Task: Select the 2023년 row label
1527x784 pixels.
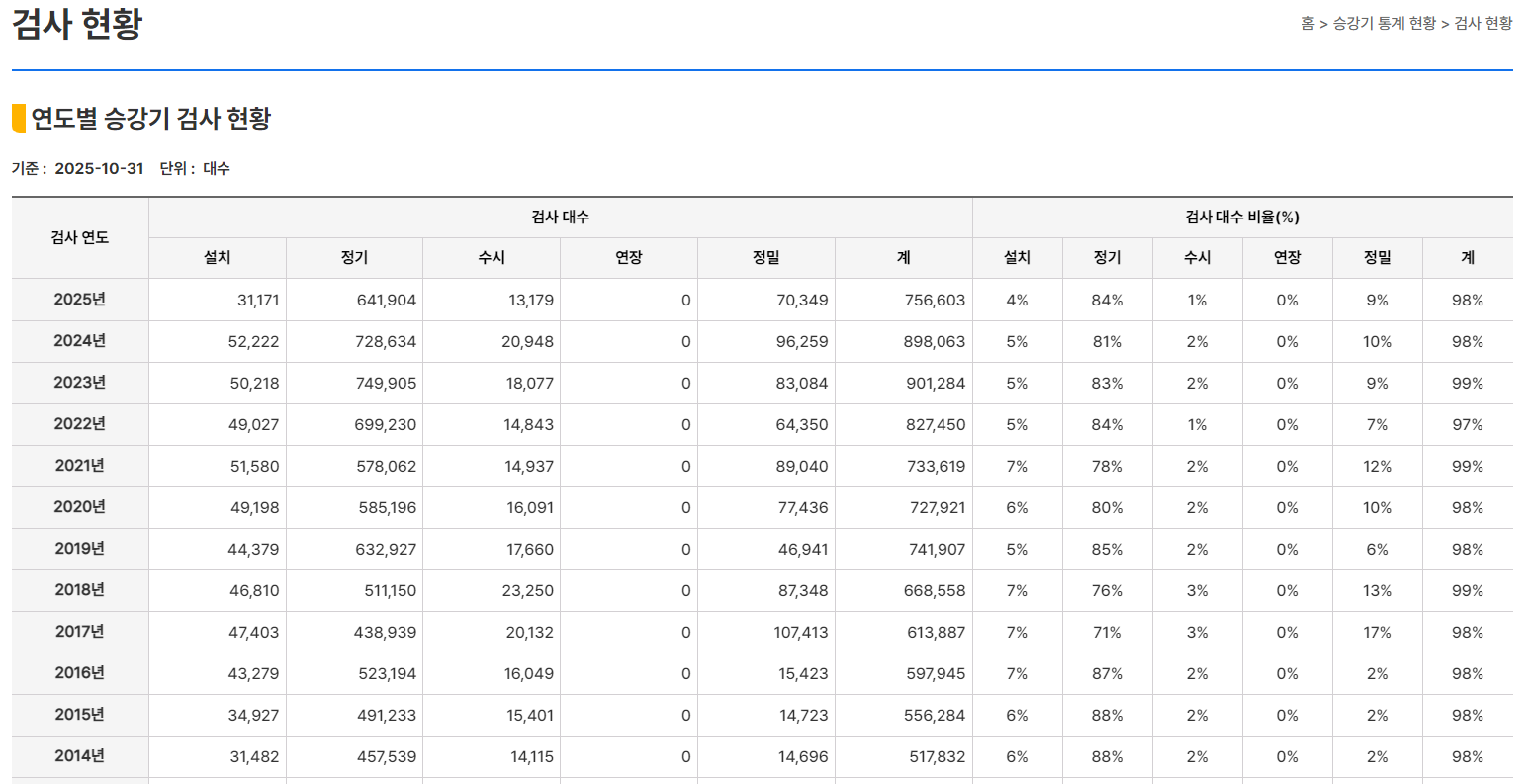Action: tap(80, 383)
